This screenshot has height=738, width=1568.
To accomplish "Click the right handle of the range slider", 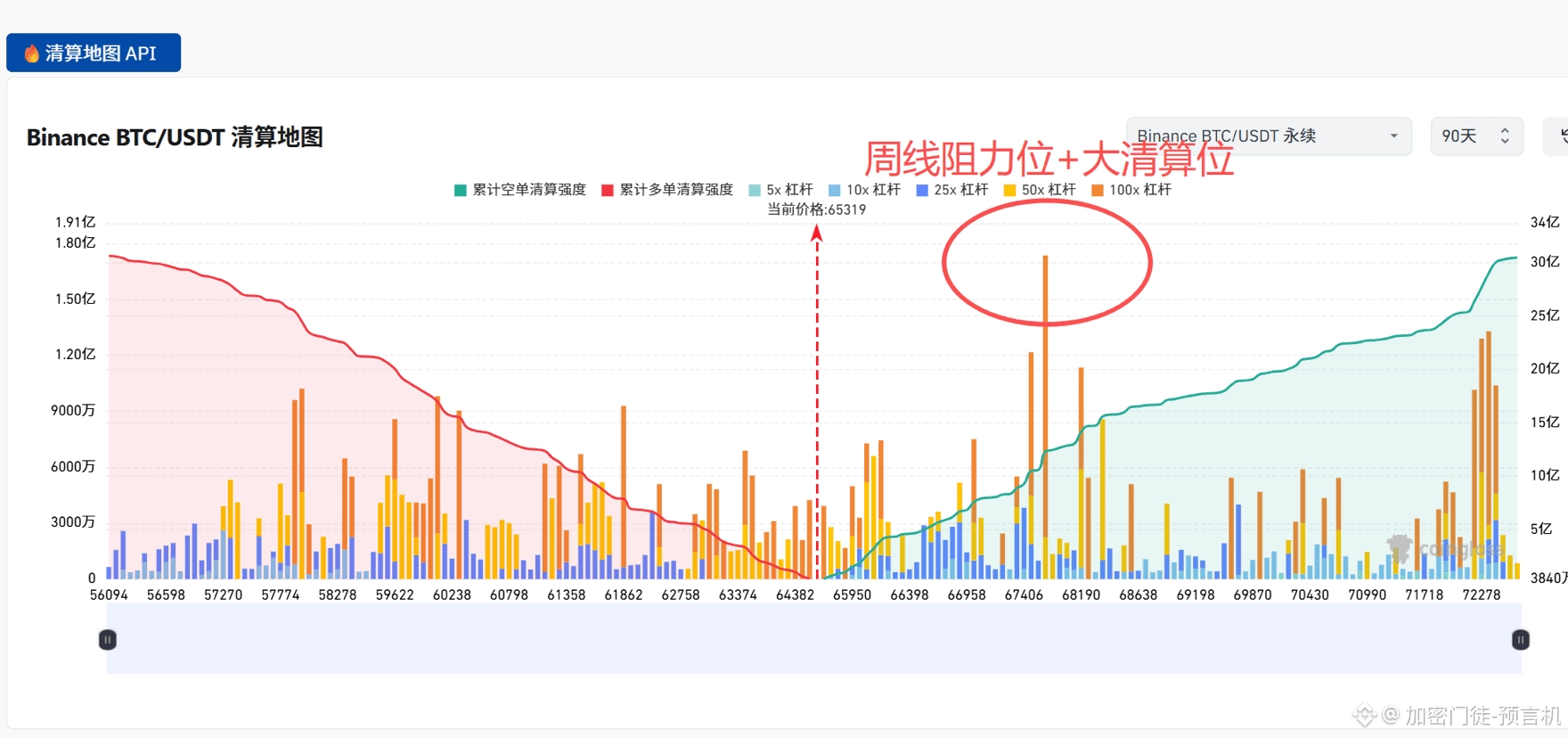I will 1521,639.
